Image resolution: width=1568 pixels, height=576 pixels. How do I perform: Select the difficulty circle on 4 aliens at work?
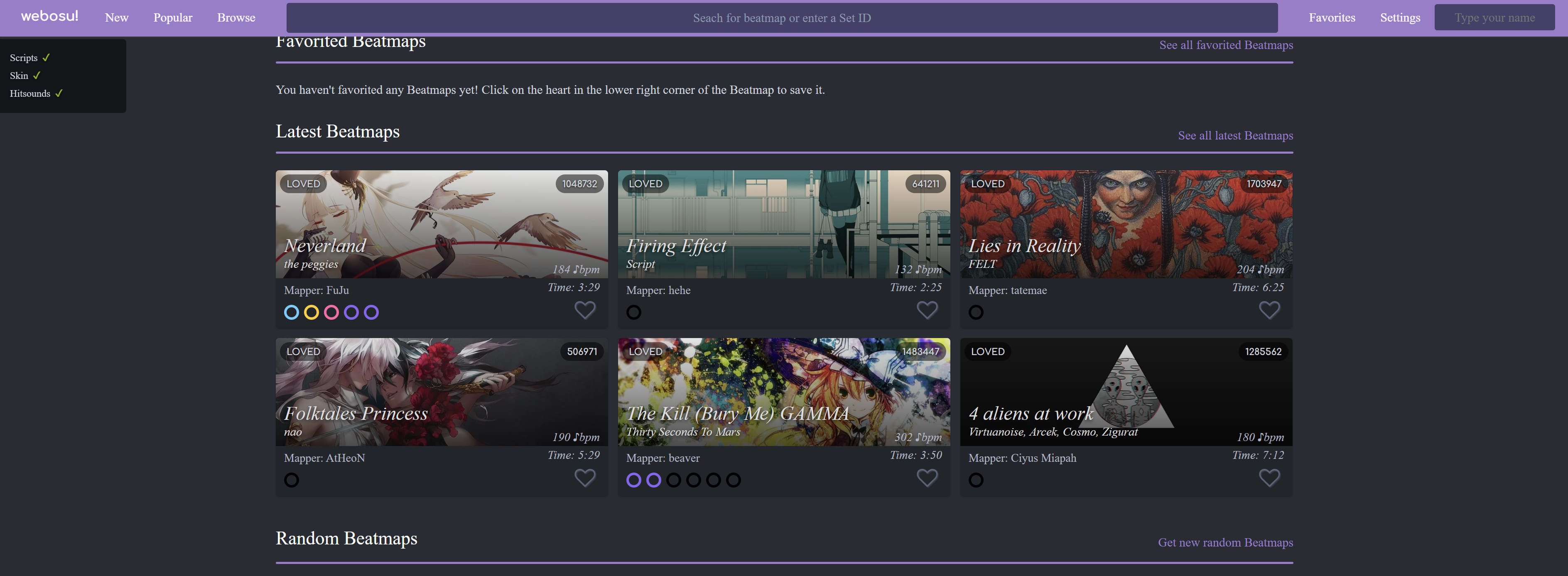976,480
